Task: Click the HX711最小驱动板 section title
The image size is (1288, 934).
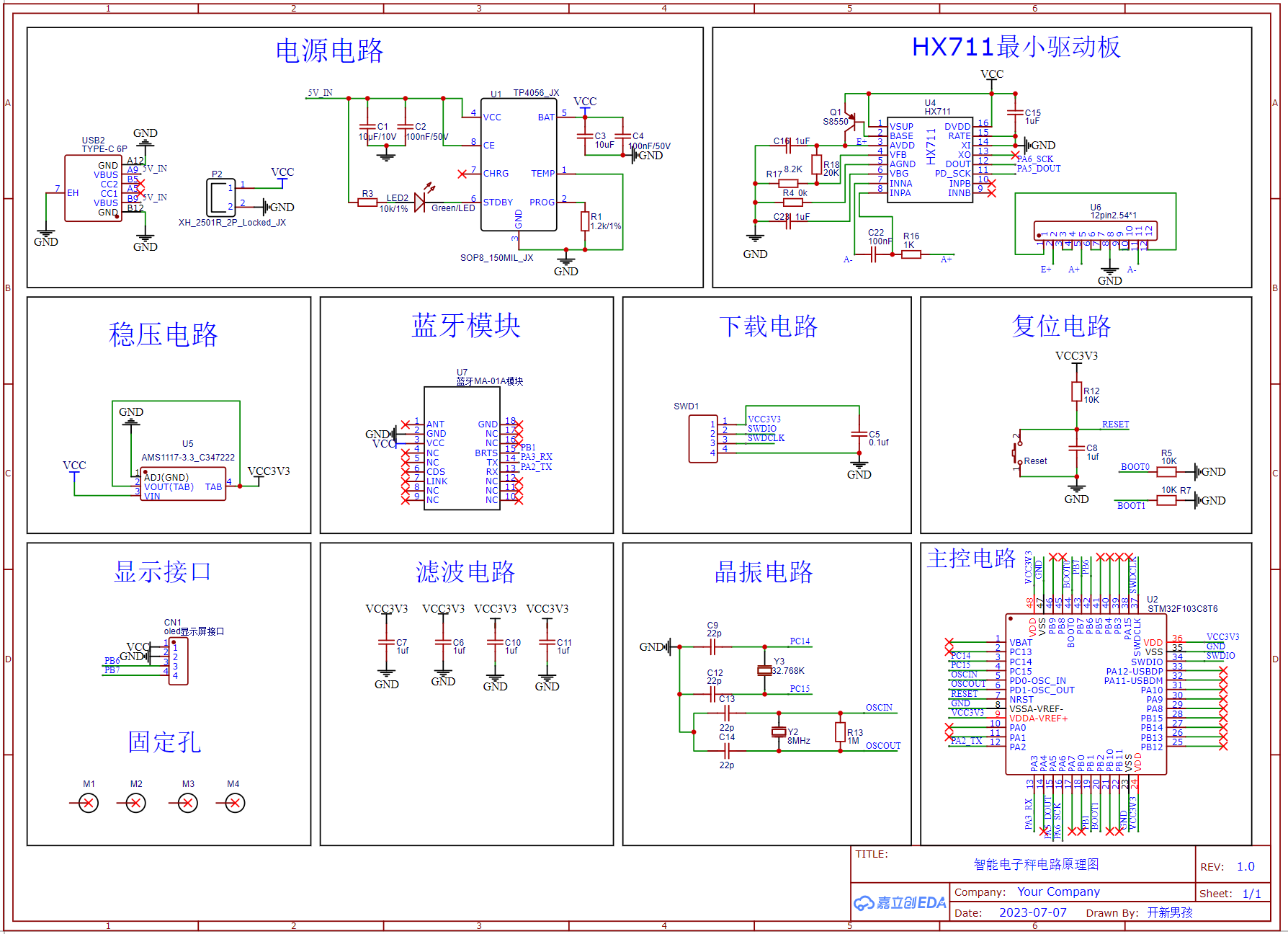Action: 1016,47
